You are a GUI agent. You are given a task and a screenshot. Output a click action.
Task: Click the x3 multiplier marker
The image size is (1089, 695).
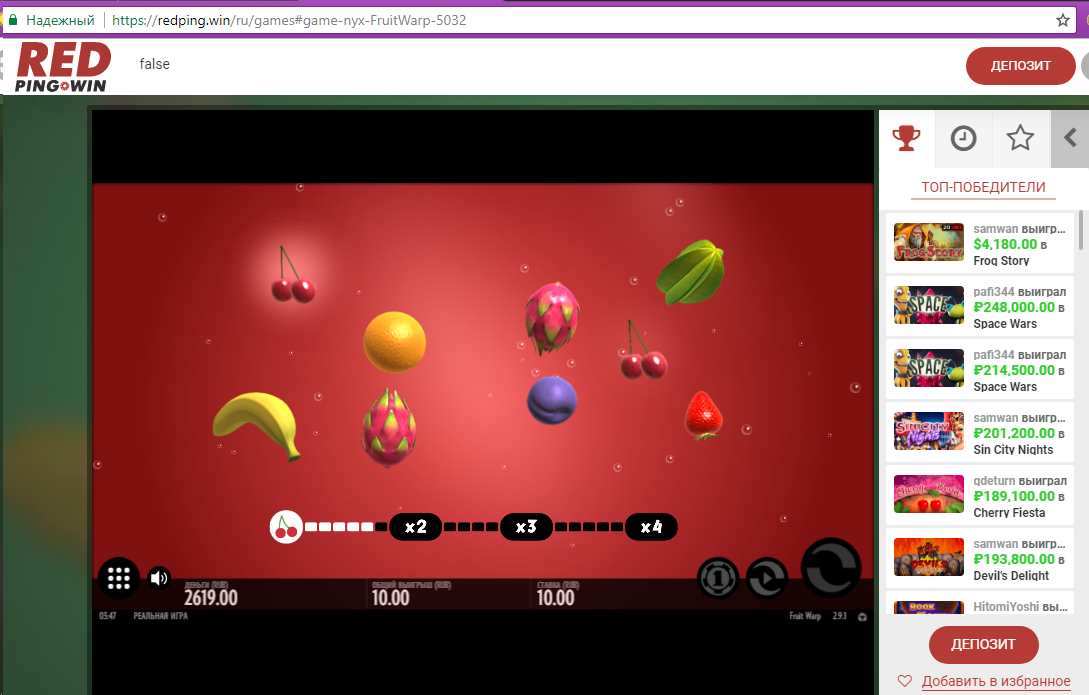coord(526,527)
